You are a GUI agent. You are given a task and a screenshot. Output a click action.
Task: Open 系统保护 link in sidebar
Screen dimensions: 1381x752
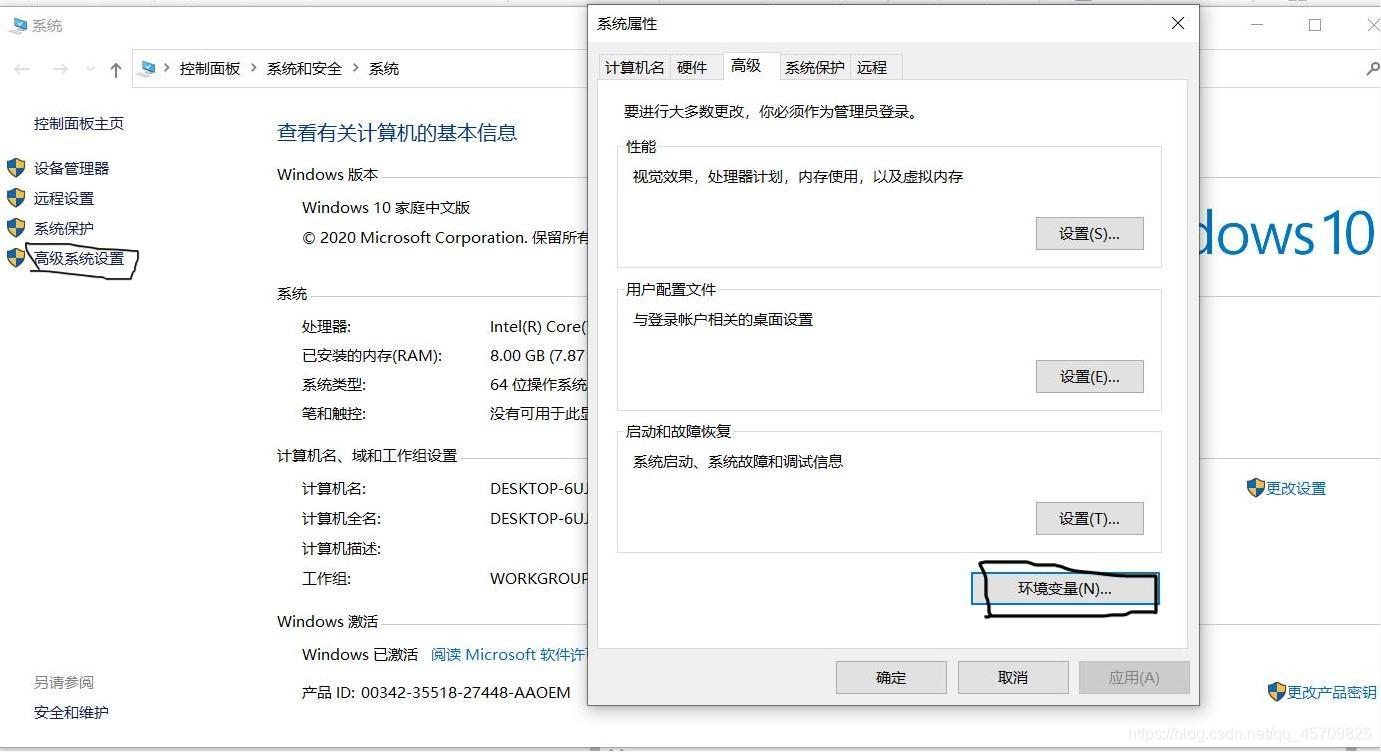click(64, 229)
